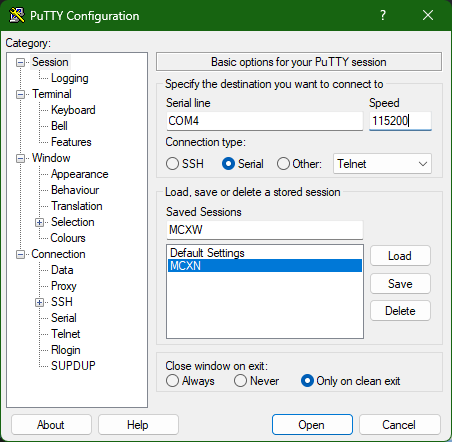This screenshot has width=452, height=442.
Task: Select the Other connection type radio
Action: (x=283, y=164)
